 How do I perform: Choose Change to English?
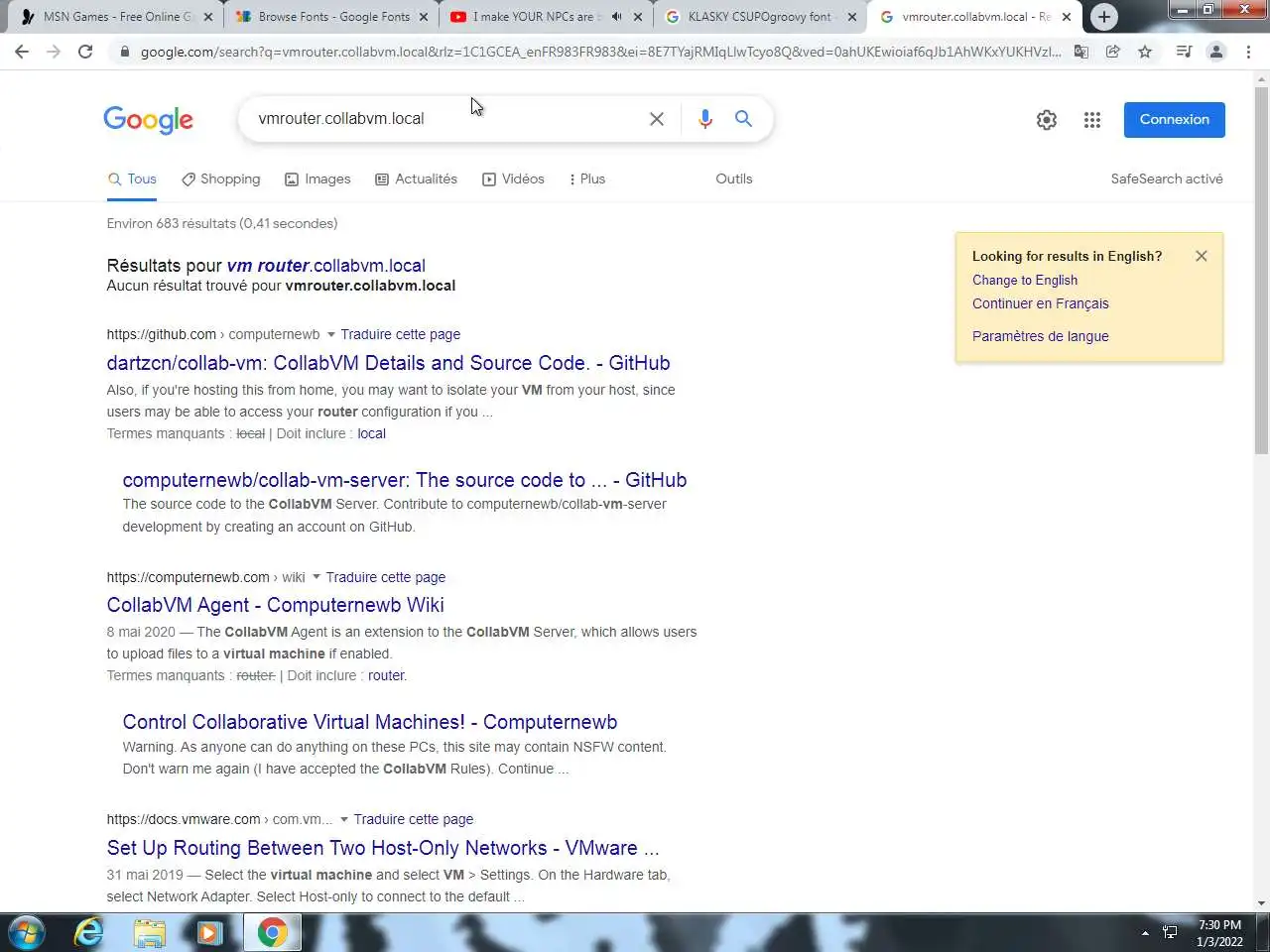point(1025,281)
